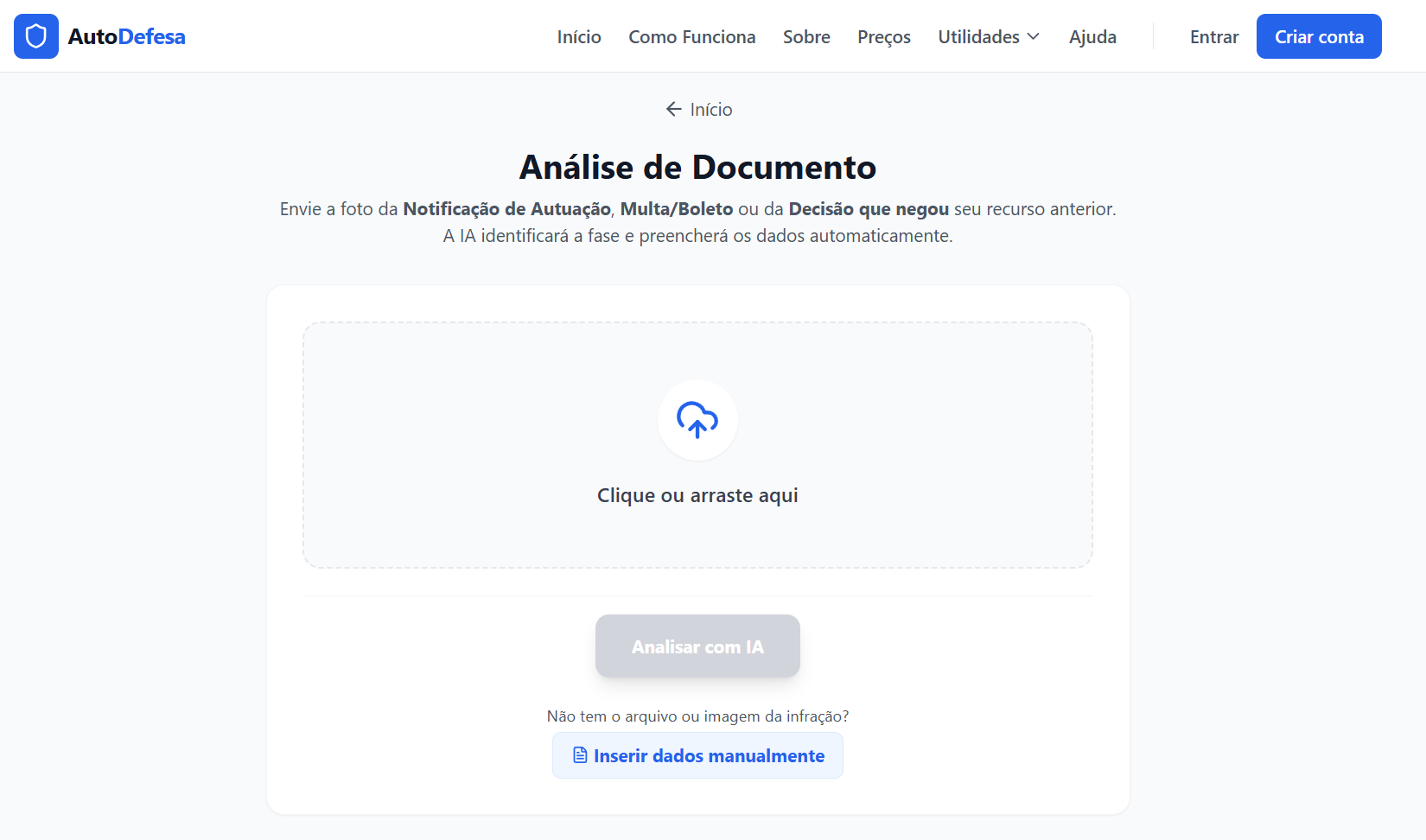Click the Criar conta button

click(x=1319, y=36)
